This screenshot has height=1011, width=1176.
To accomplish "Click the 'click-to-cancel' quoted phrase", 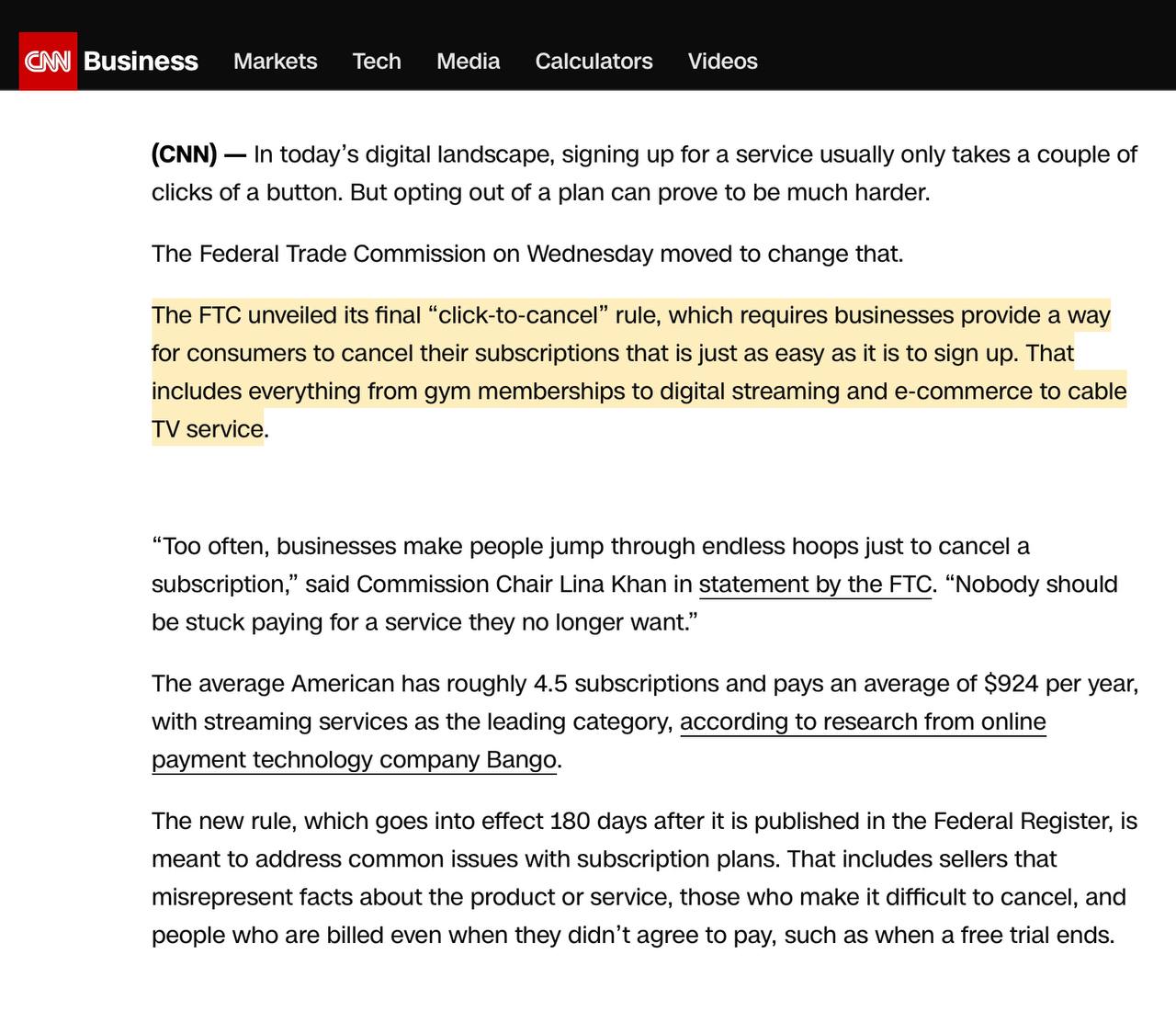I will click(519, 315).
